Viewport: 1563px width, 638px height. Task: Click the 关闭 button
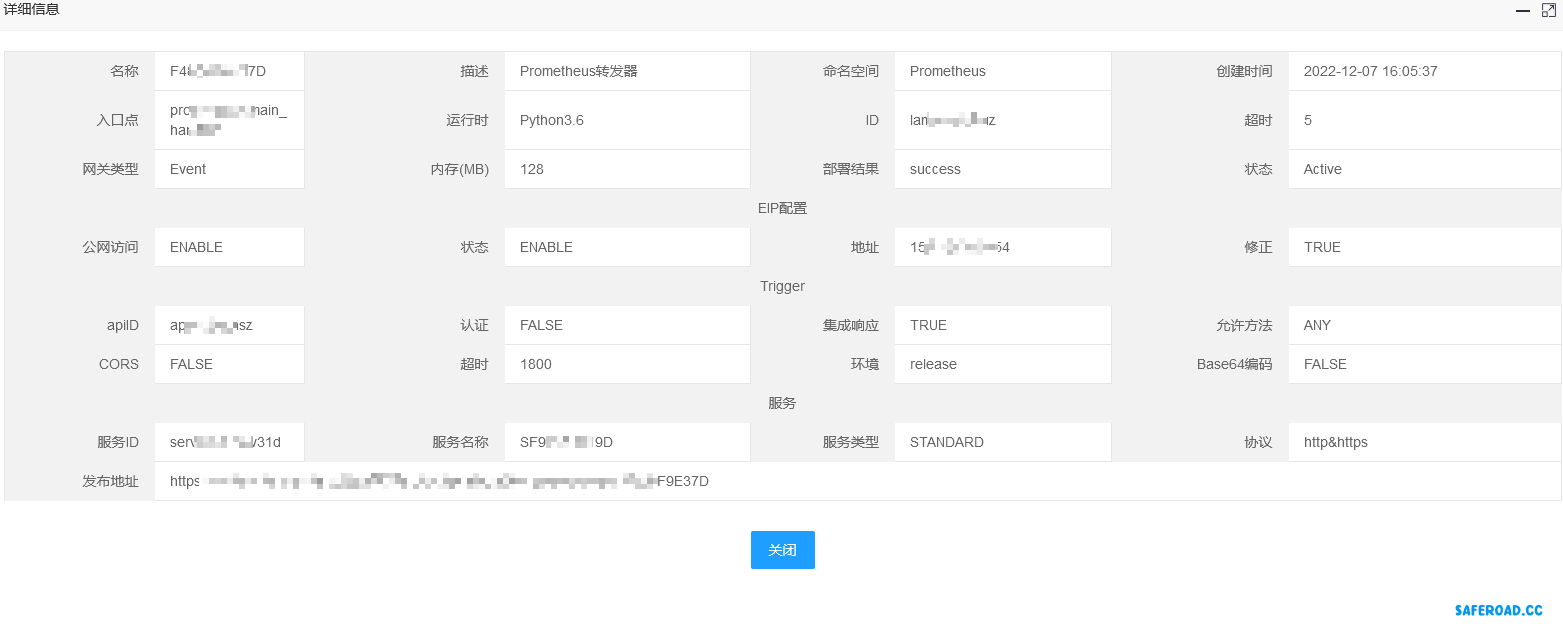(782, 550)
